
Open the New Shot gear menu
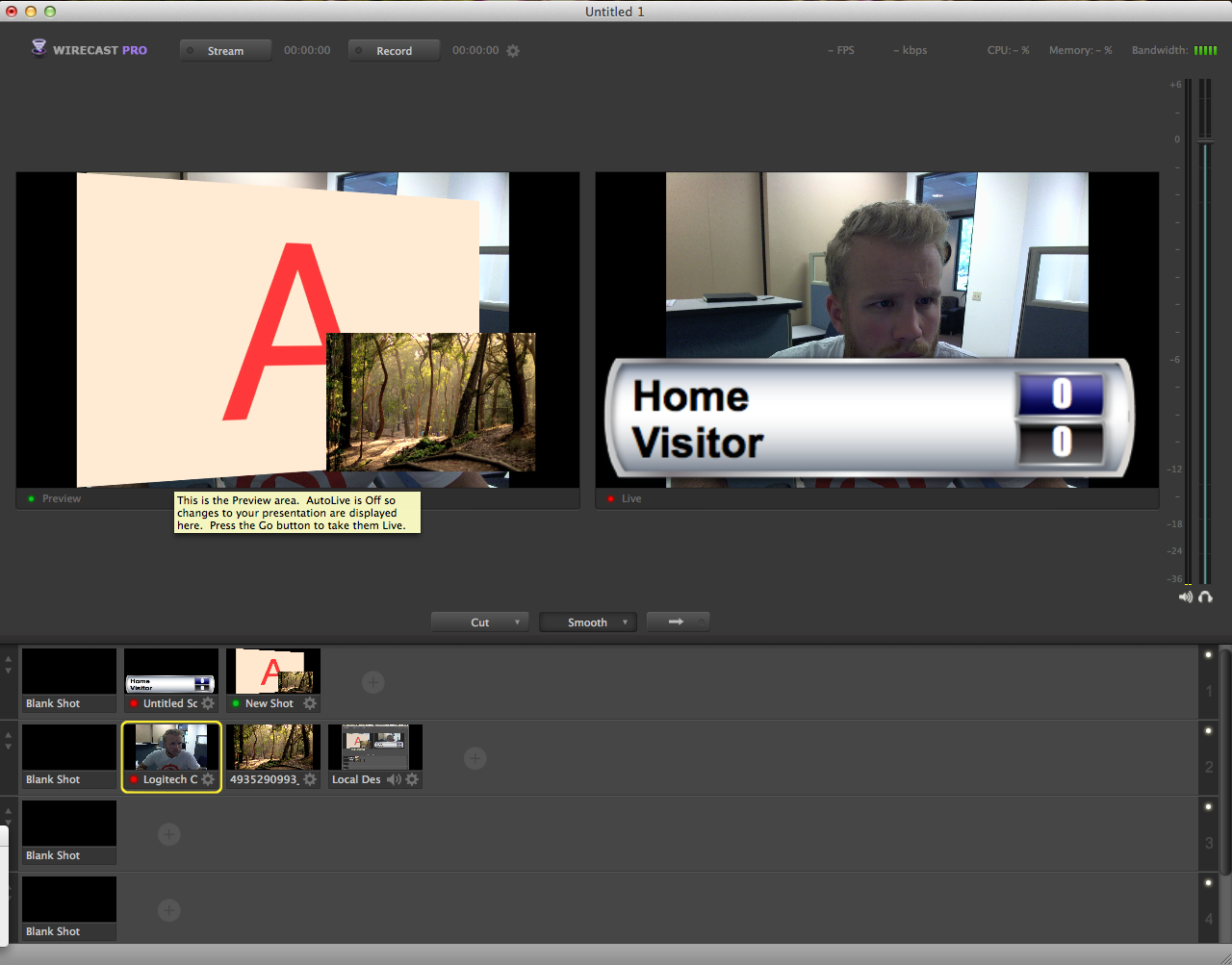(310, 703)
